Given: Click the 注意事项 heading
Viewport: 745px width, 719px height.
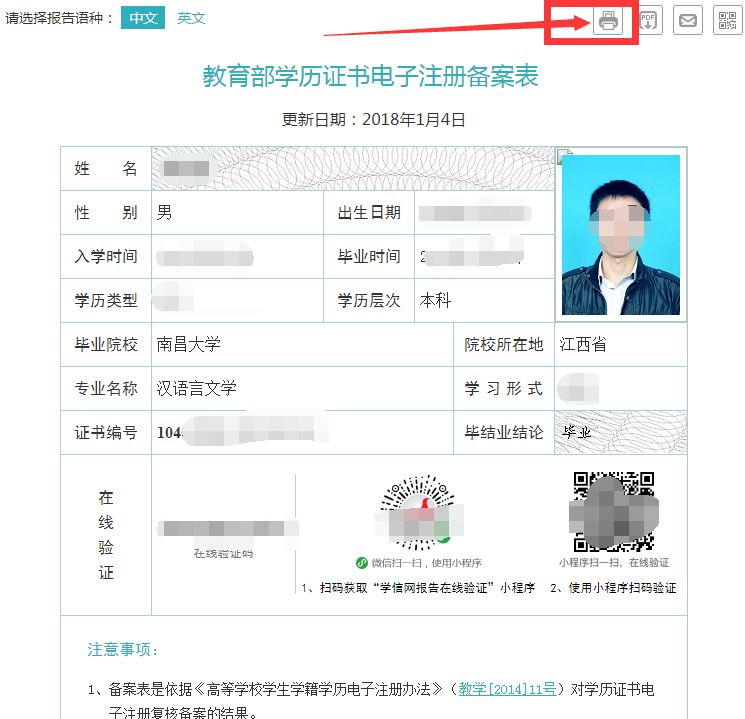Looking at the screenshot, I should (124, 650).
